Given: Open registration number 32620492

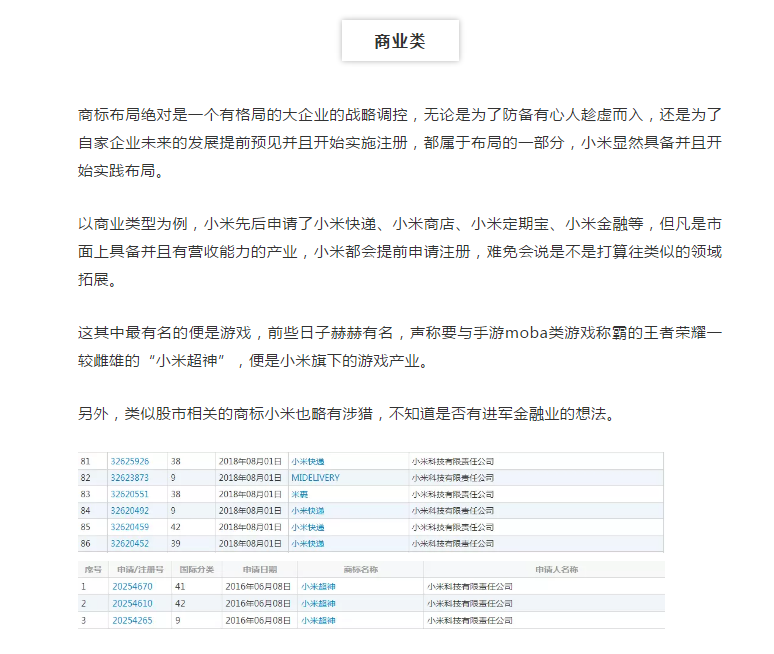Looking at the screenshot, I should point(129,510).
